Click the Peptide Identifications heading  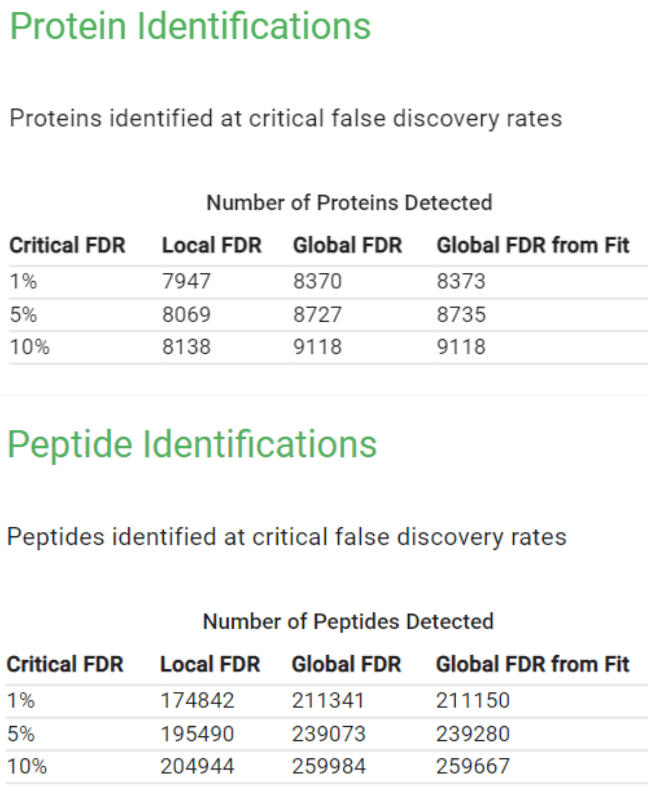point(192,445)
